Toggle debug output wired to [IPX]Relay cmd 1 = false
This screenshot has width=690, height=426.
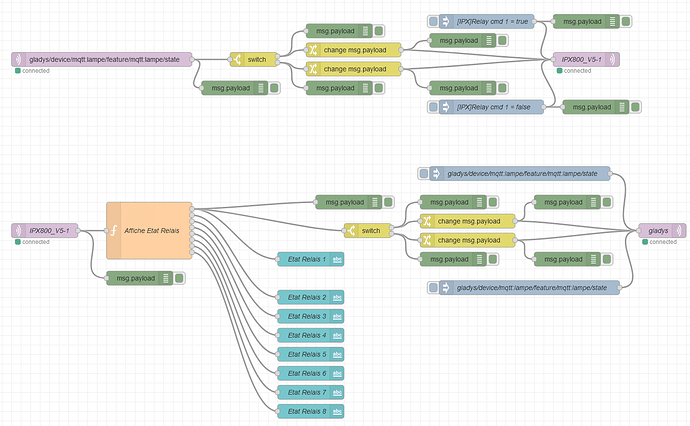(635, 107)
